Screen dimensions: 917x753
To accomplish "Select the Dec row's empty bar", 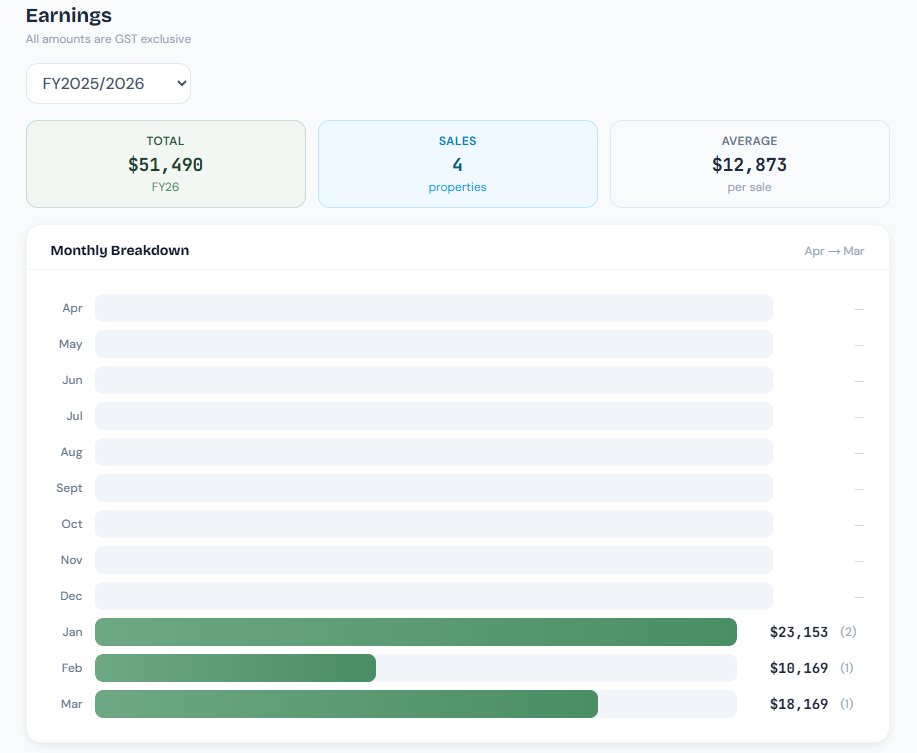I will (x=433, y=596).
